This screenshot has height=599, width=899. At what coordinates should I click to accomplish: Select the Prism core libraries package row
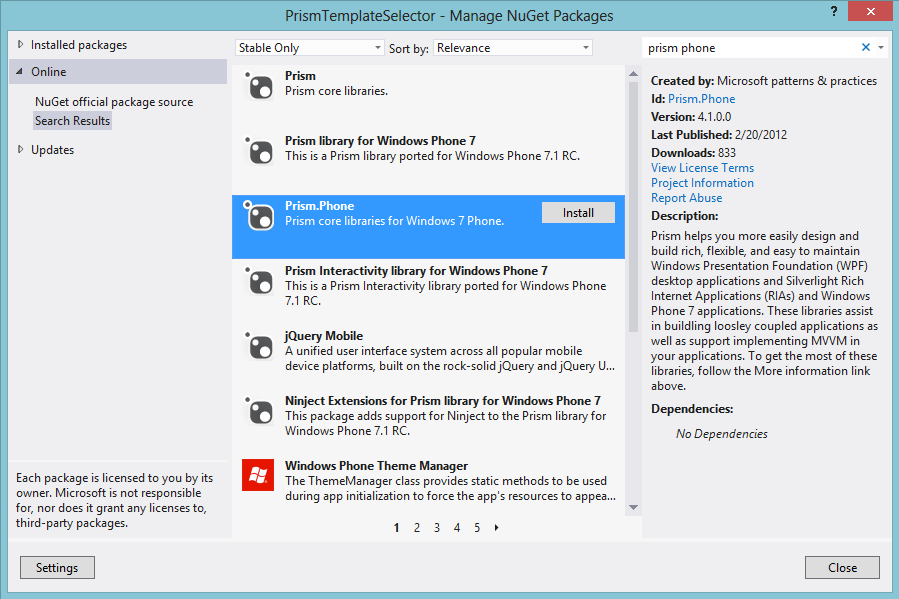point(428,97)
